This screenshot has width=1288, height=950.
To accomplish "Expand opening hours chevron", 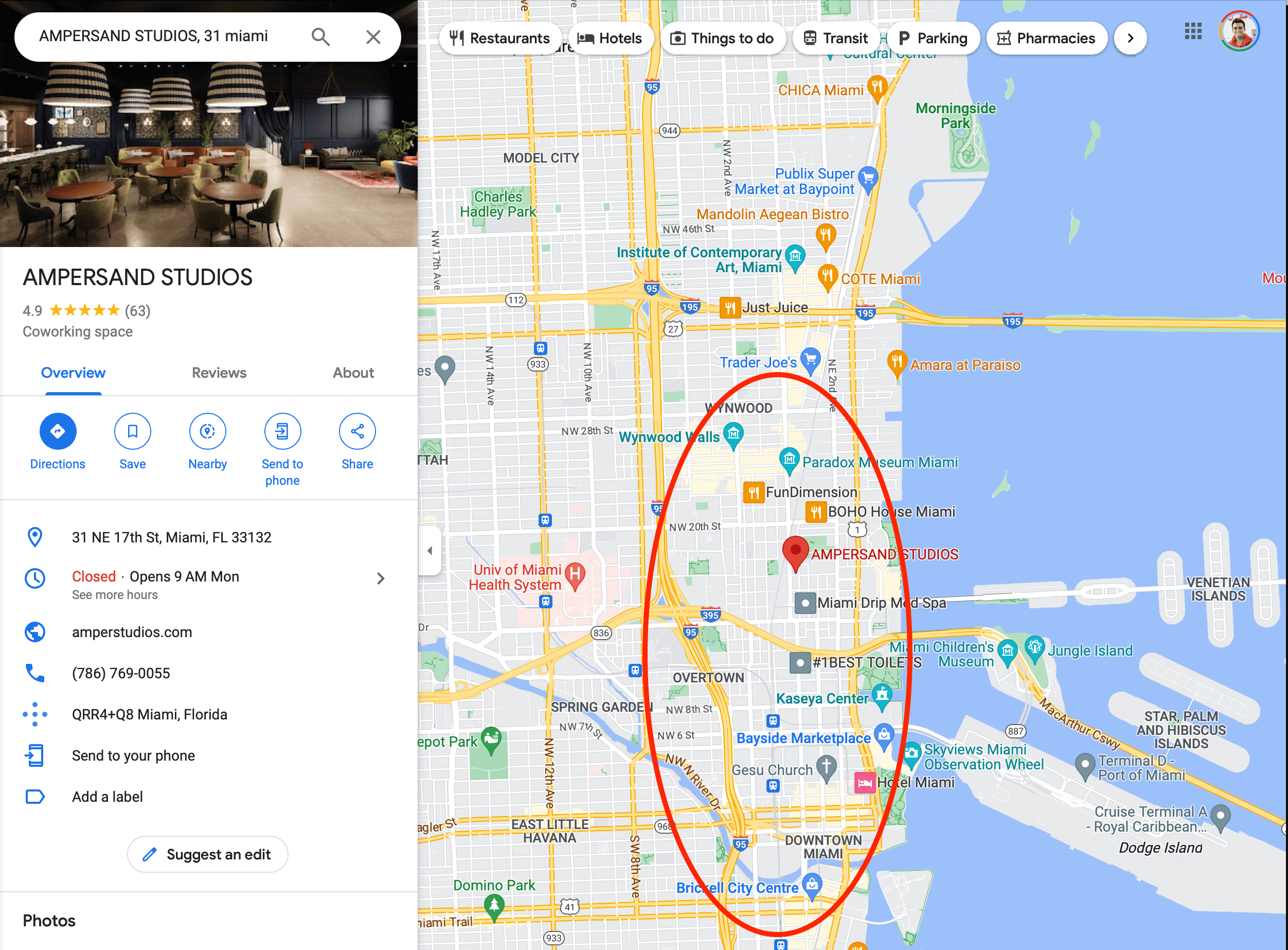I will (x=381, y=578).
